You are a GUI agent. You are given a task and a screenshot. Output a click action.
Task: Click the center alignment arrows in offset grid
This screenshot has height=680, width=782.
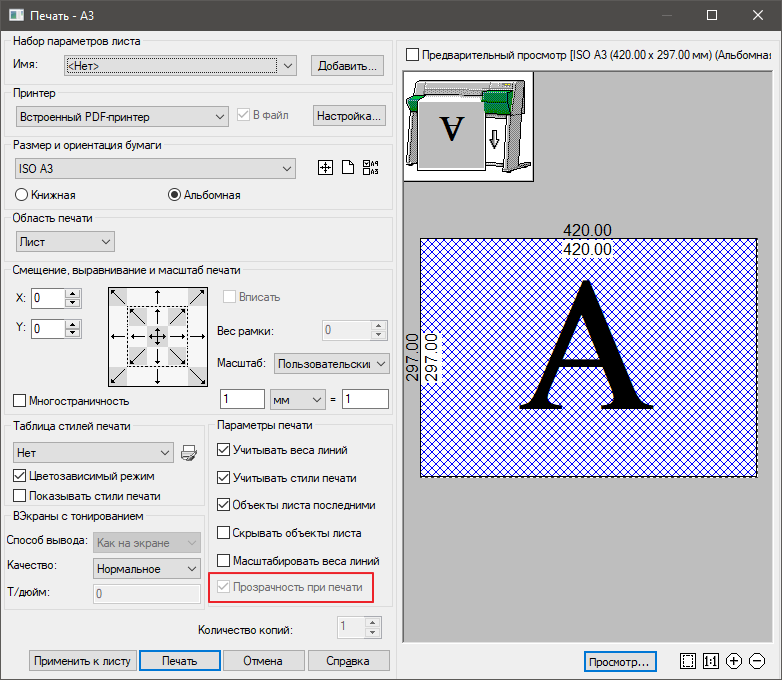(x=156, y=337)
